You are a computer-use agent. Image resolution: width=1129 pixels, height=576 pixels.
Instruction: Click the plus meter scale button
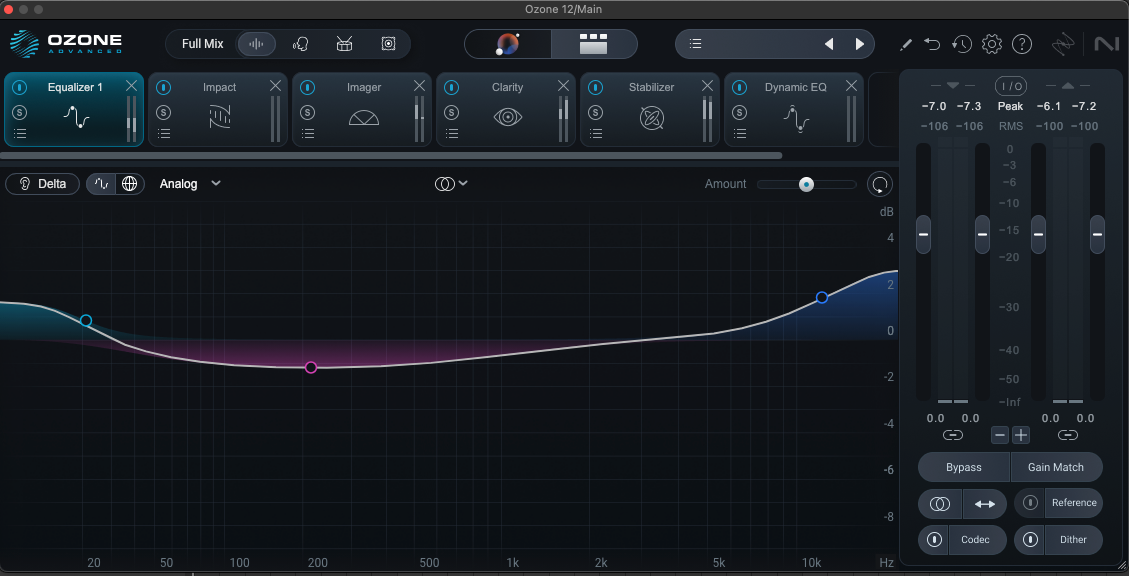pos(1021,435)
